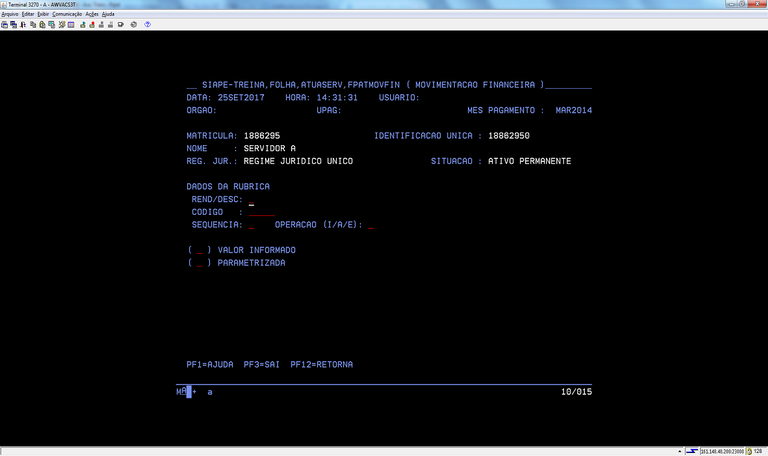Click the gray round support toolbar icon
The image size is (768, 456).
coord(134,24)
